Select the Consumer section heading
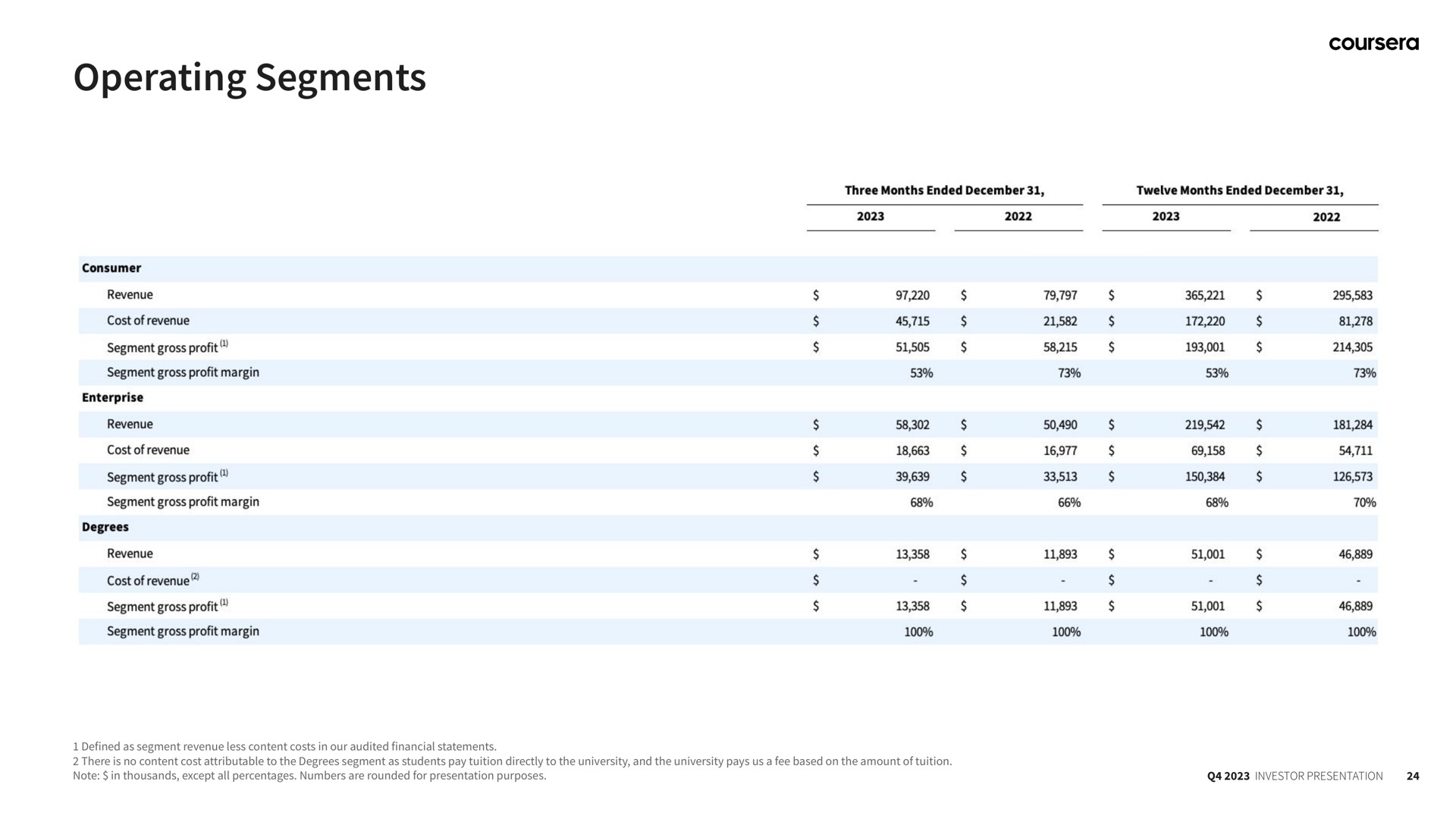1456x819 pixels. (x=111, y=268)
